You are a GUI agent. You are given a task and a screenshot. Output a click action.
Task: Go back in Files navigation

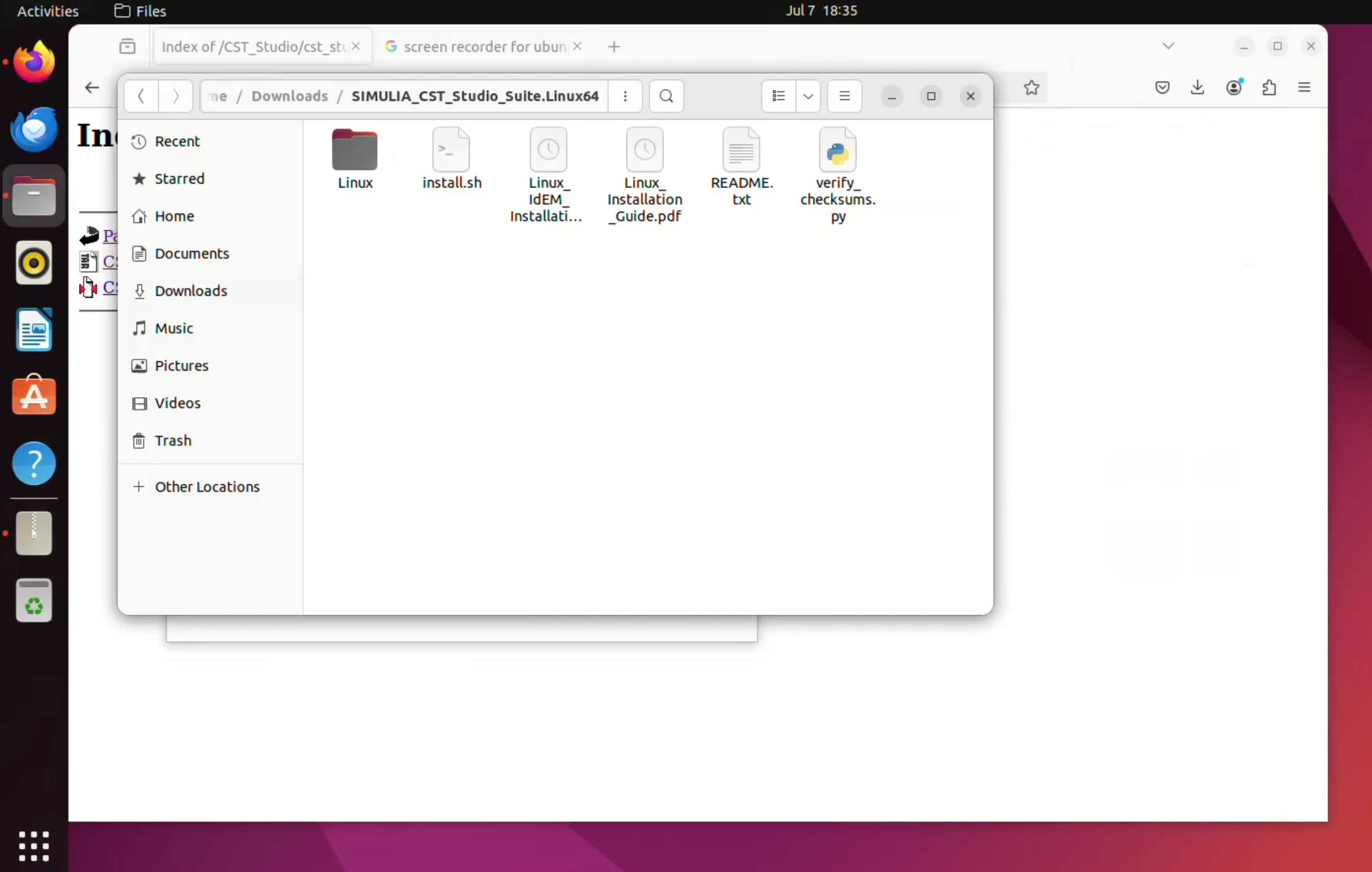tap(141, 96)
